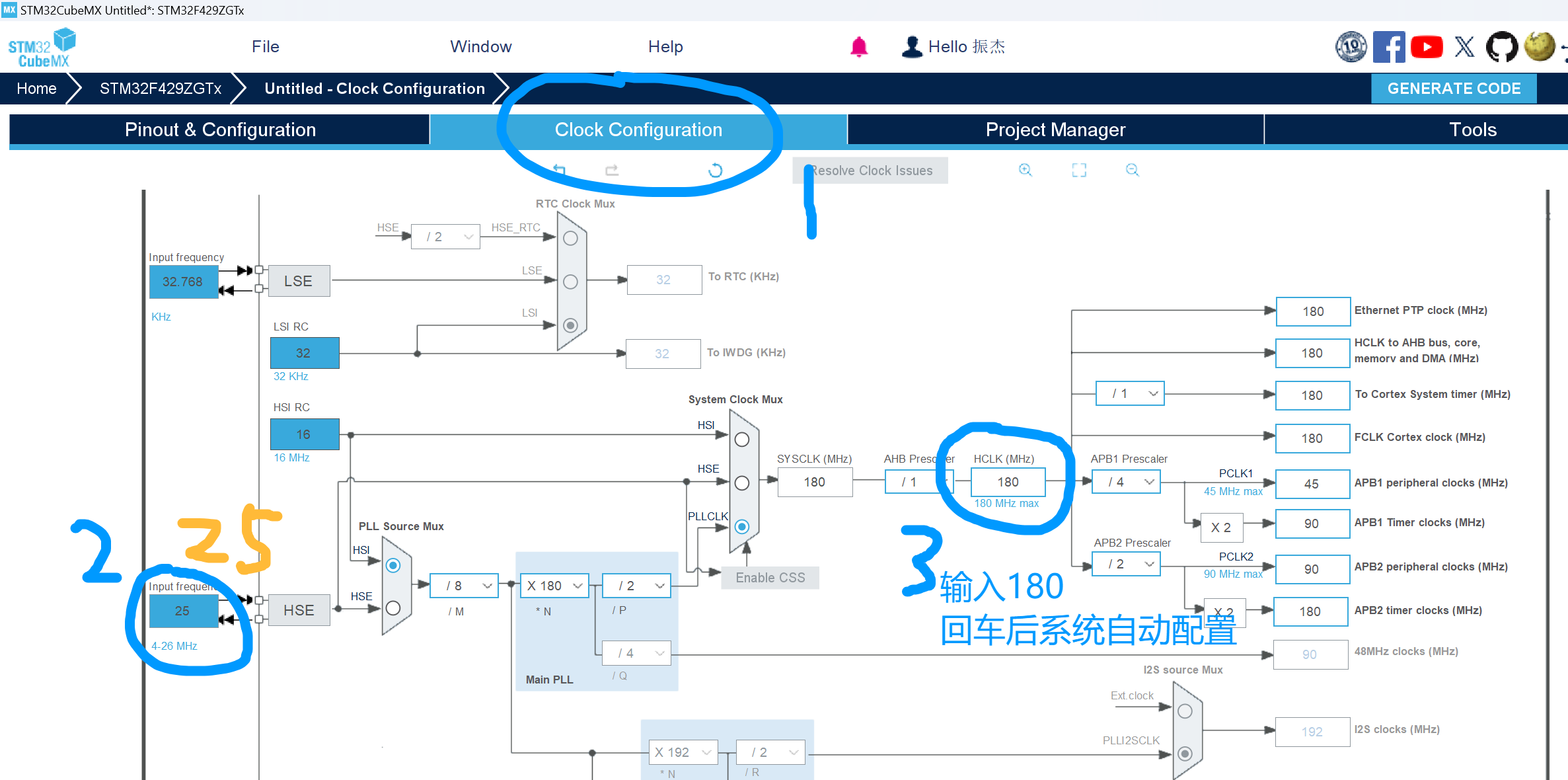Select LSE in RTC Clock Mux
Image resolution: width=1568 pixels, height=780 pixels.
click(570, 282)
